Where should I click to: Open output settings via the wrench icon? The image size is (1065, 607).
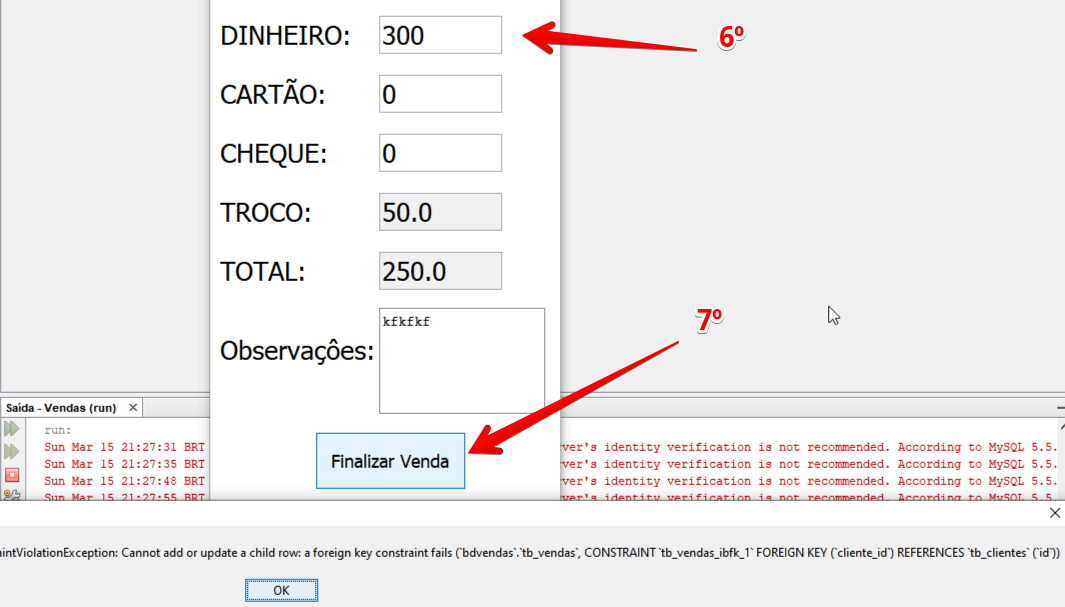point(12,495)
